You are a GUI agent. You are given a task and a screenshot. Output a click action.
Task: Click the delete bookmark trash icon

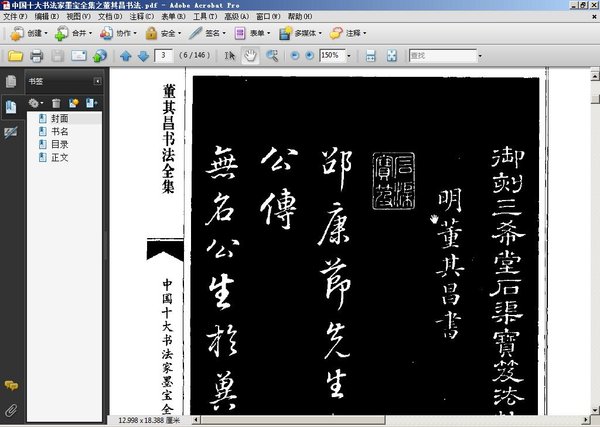point(56,103)
